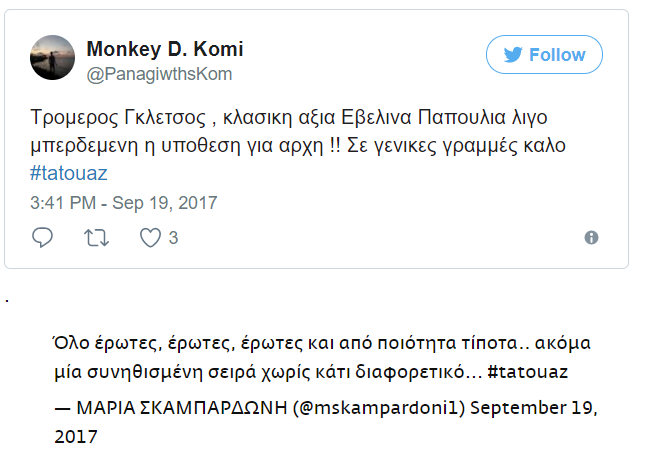
Task: Click the quote starting Όλο έρωτες, έρωτες
Action: 200,344
